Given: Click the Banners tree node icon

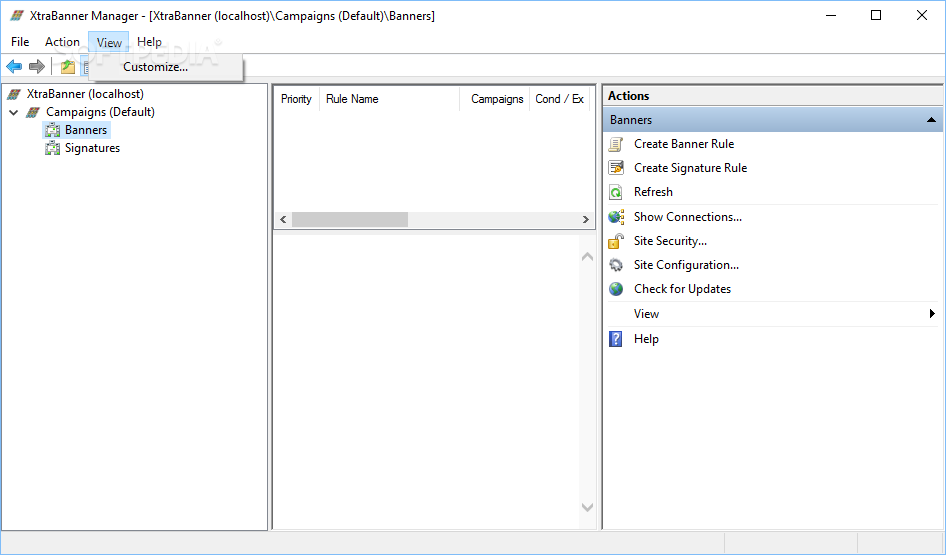Looking at the screenshot, I should [x=52, y=130].
